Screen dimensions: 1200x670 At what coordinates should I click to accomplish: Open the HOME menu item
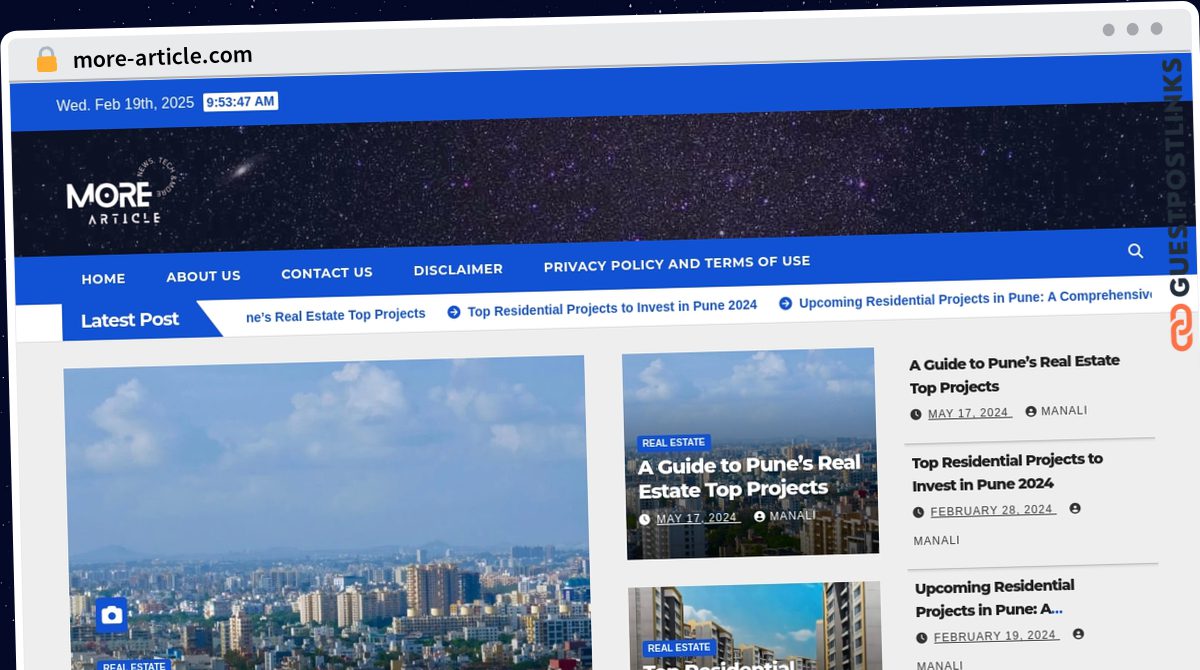pyautogui.click(x=103, y=279)
